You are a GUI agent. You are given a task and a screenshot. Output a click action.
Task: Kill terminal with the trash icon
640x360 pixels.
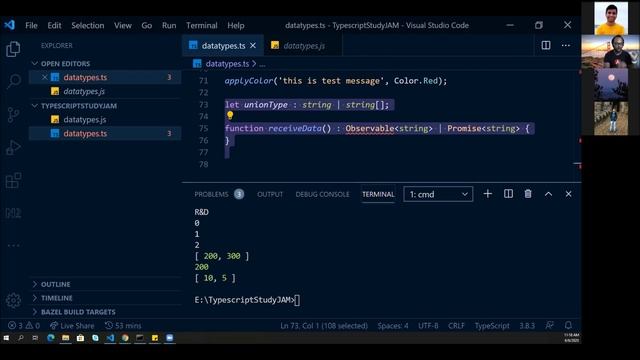528,194
